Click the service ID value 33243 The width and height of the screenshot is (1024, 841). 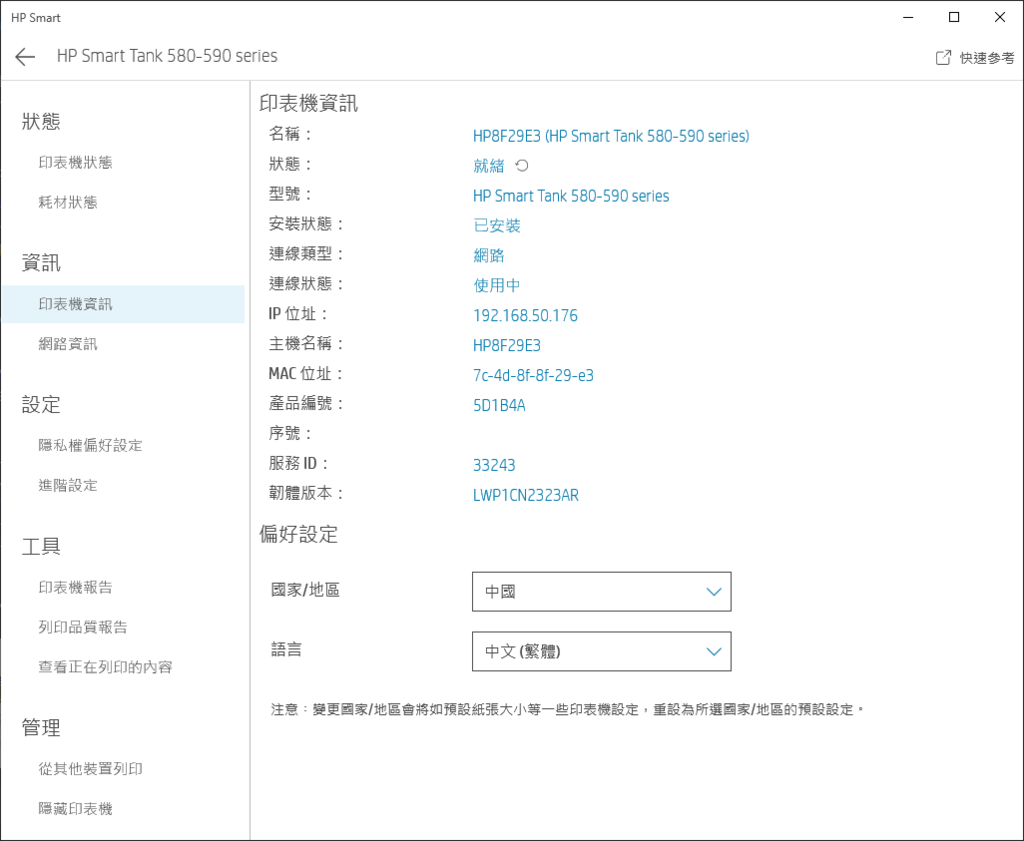tap(494, 465)
